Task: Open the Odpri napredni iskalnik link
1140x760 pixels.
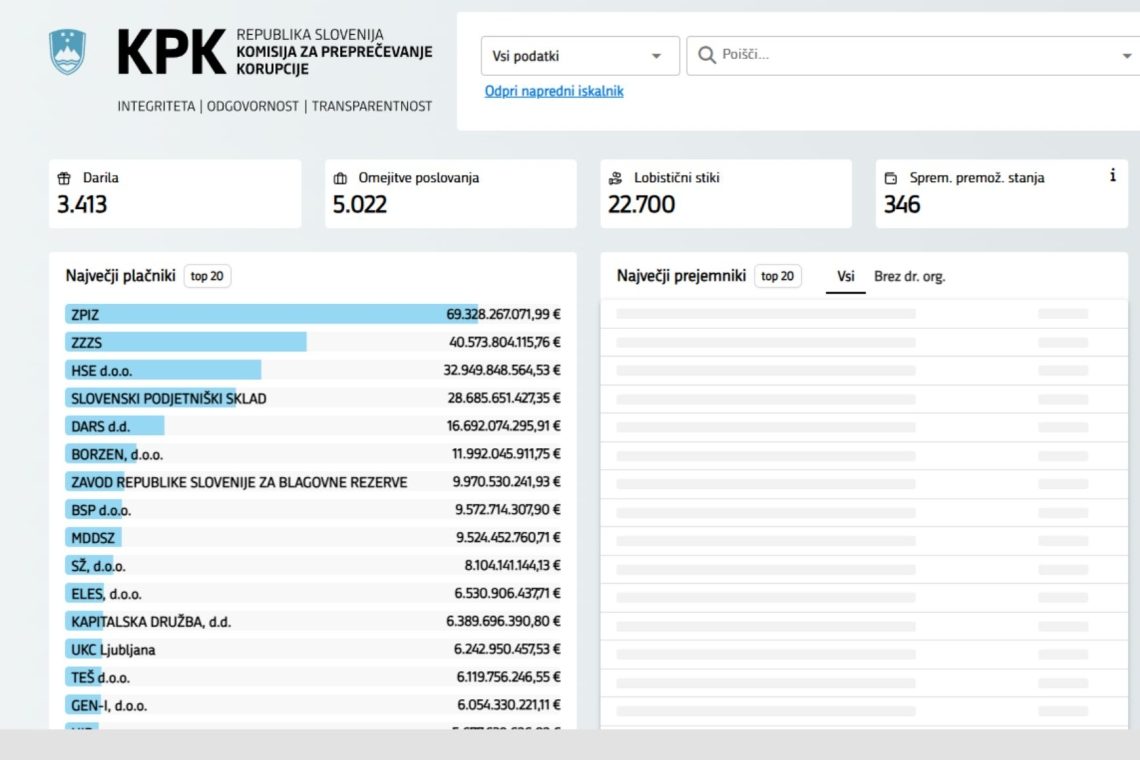Action: (x=554, y=91)
